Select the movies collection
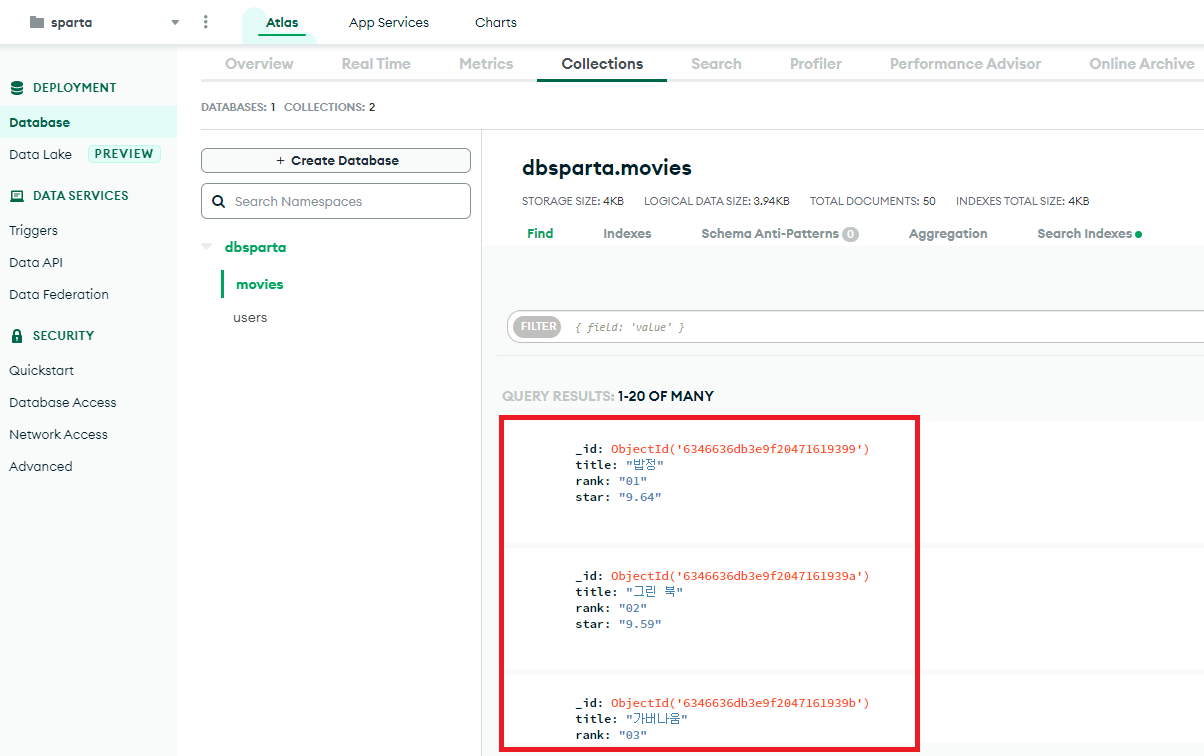Screen dimensions: 1204x756 260,284
